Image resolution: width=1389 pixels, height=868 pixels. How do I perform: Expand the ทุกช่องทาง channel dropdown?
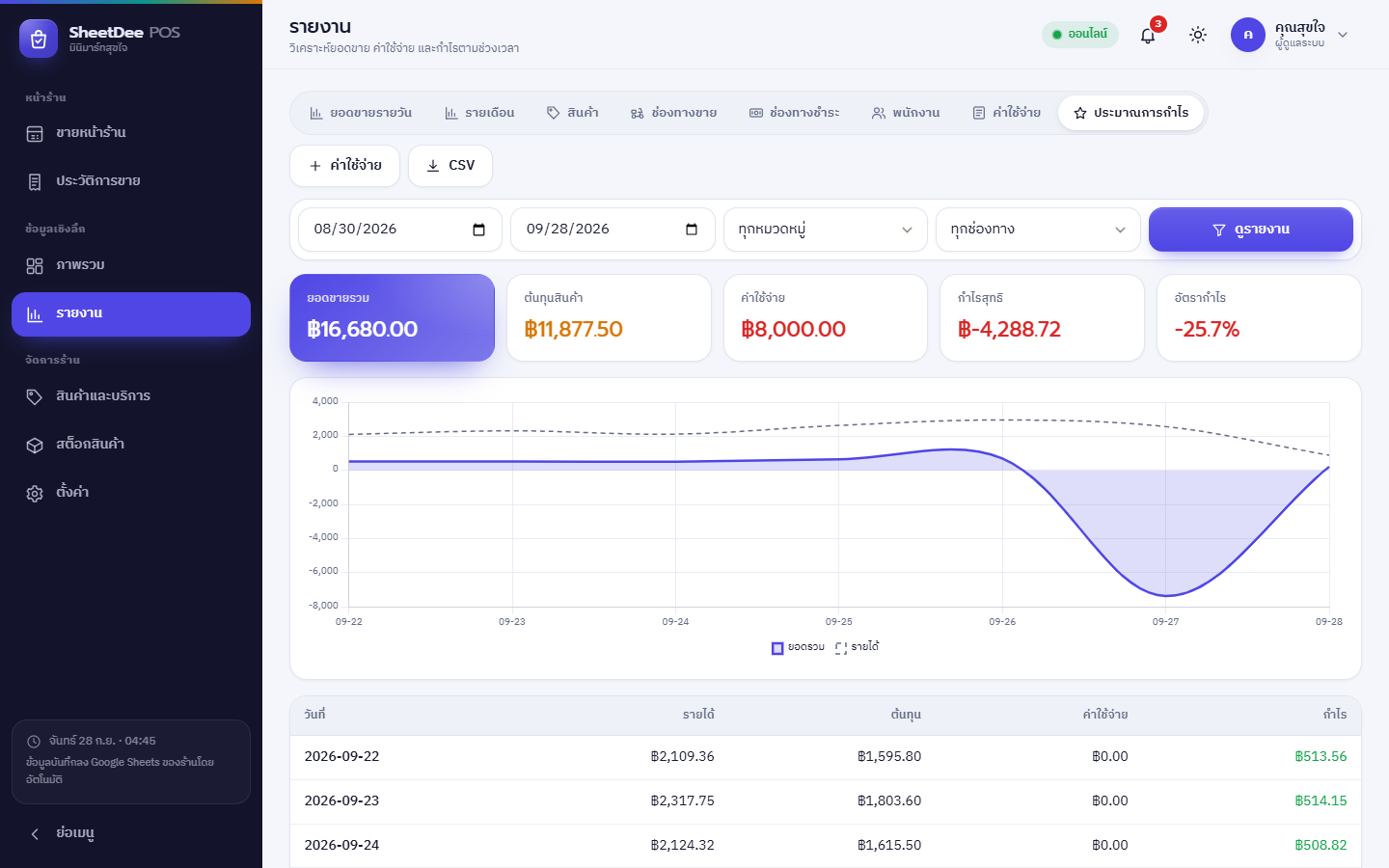(1038, 230)
